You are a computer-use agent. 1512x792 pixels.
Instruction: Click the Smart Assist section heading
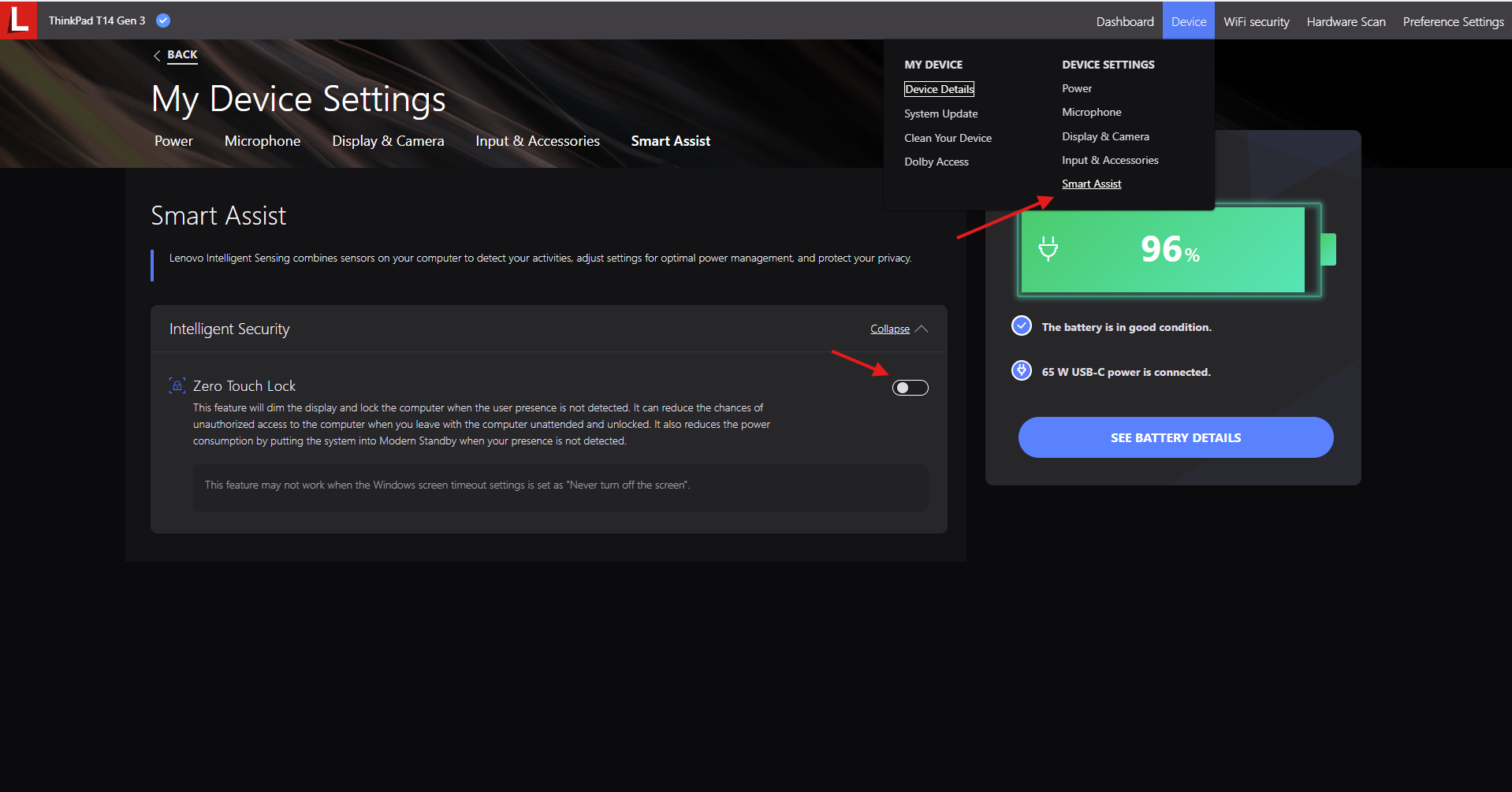[x=218, y=216]
